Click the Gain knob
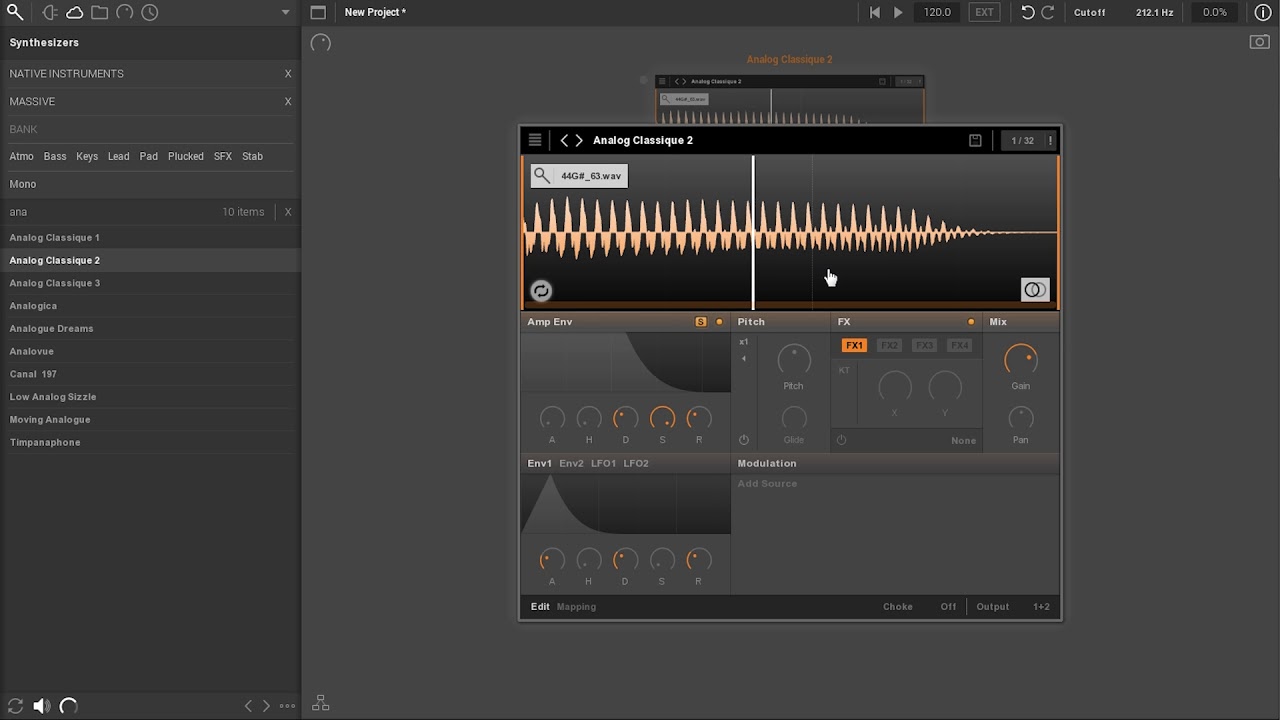This screenshot has height=720, width=1280. point(1020,359)
